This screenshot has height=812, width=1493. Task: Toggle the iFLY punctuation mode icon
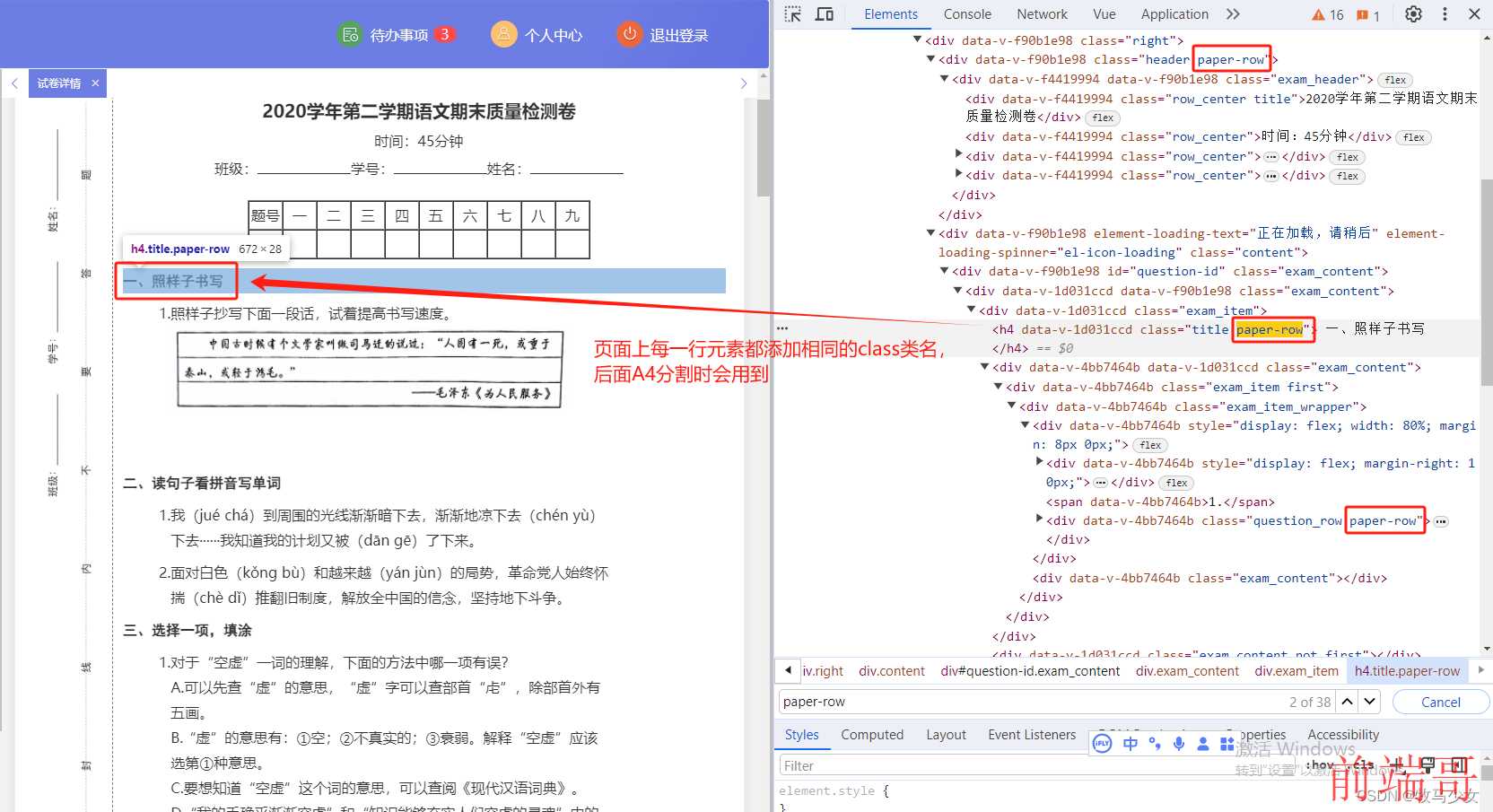pos(1155,744)
